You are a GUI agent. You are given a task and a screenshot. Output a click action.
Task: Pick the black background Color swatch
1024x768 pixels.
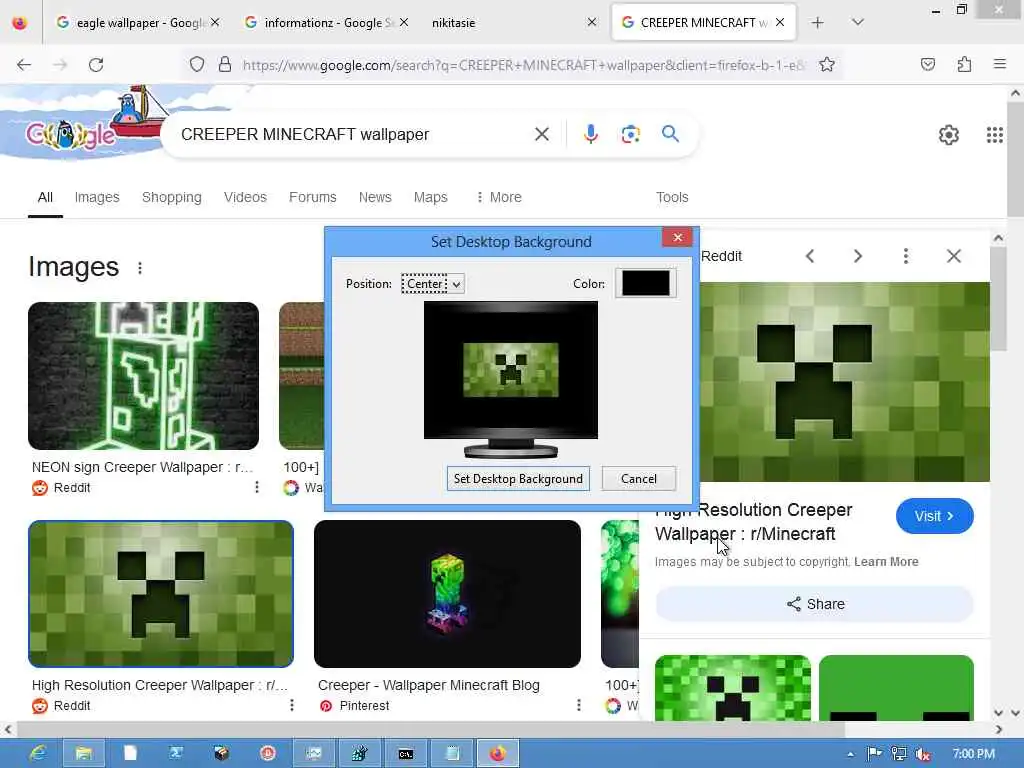point(645,283)
